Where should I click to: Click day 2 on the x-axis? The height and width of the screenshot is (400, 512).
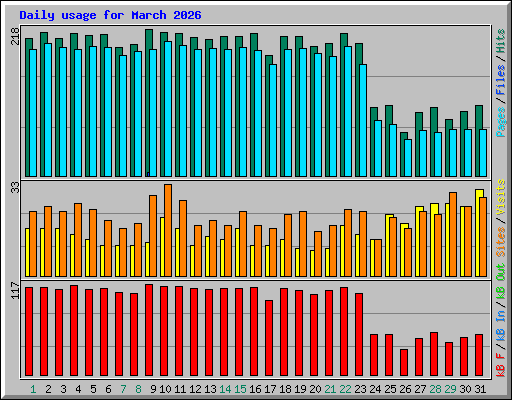(x=48, y=389)
